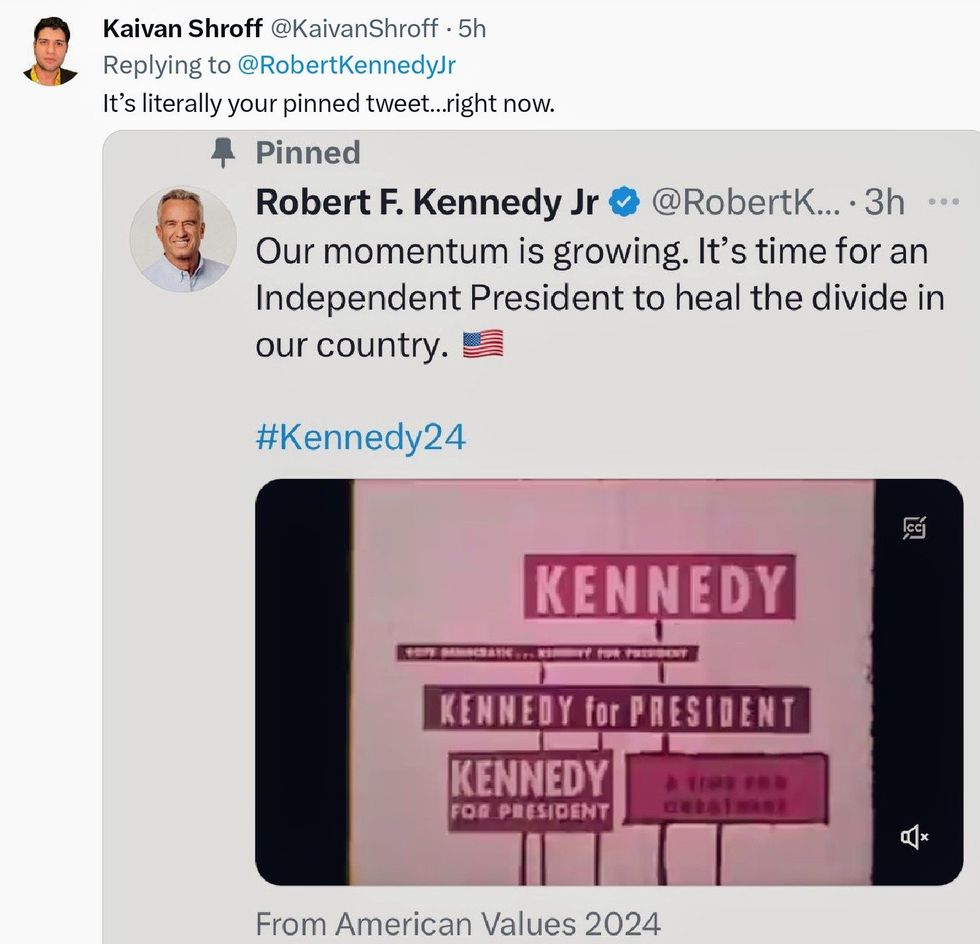The image size is (980, 944).
Task: Click Kaivan Shroff's profile avatar
Action: pyautogui.click(x=50, y=50)
